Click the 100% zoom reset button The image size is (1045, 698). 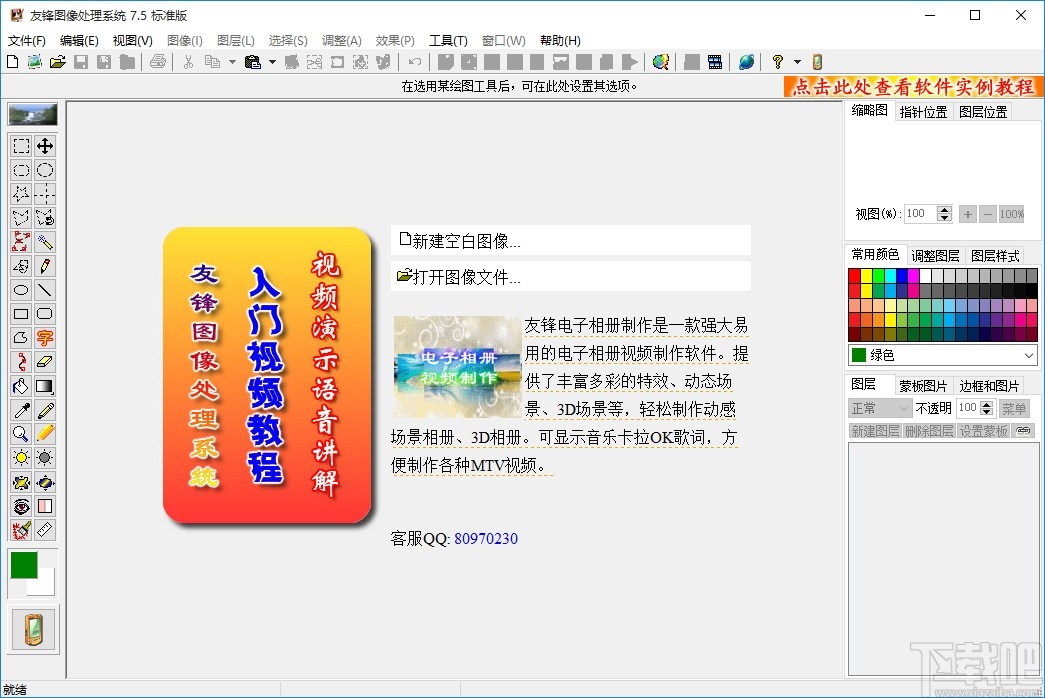[1012, 214]
